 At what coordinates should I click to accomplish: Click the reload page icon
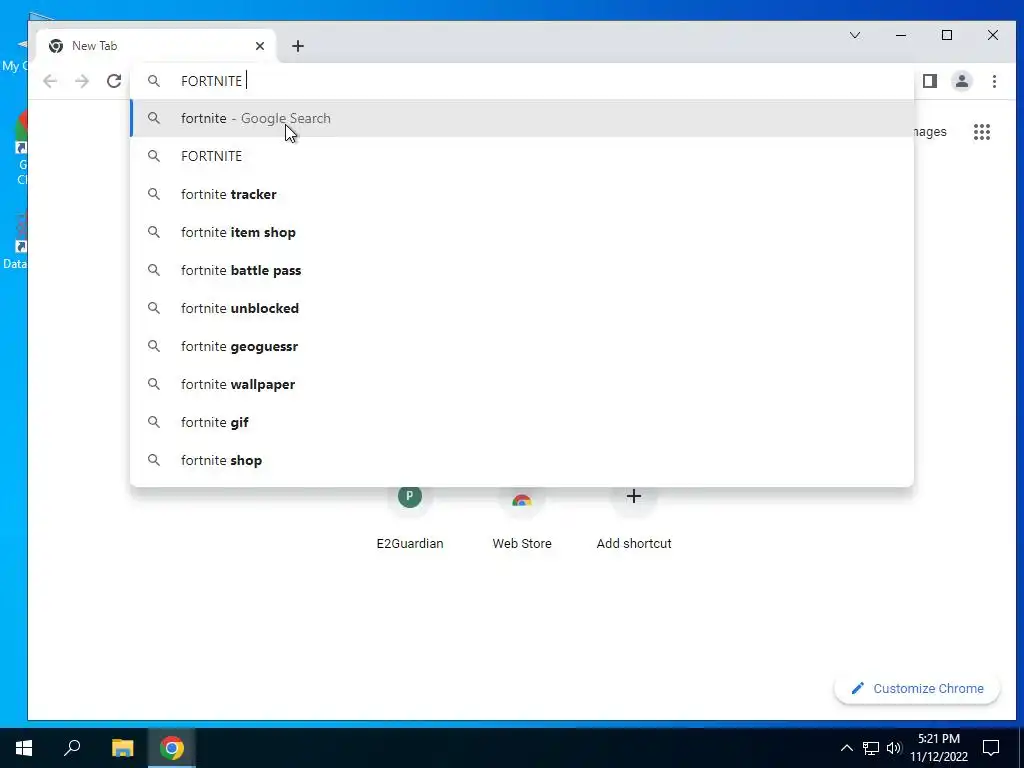[x=114, y=81]
